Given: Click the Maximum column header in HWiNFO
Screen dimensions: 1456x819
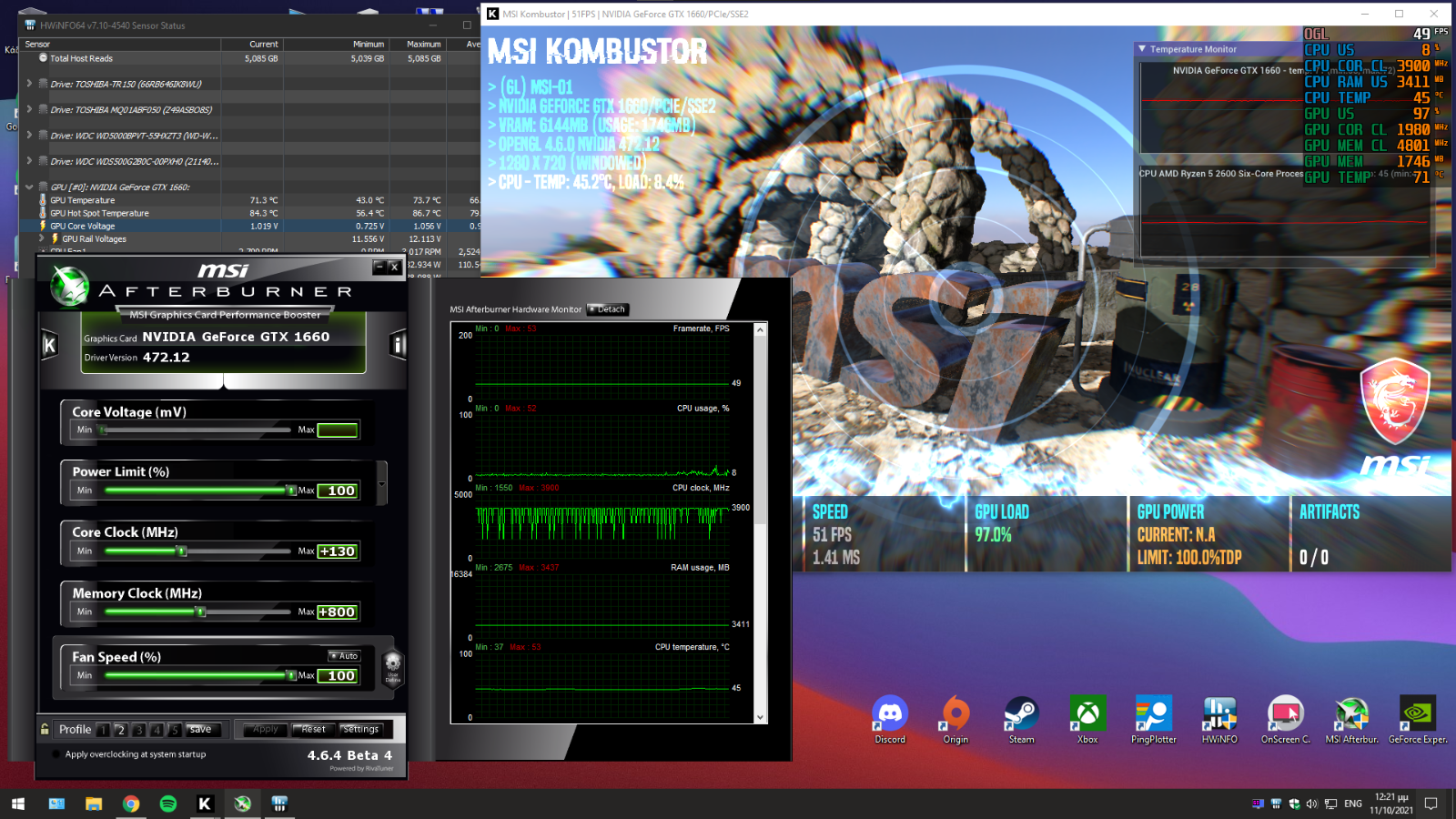Looking at the screenshot, I should (x=418, y=44).
